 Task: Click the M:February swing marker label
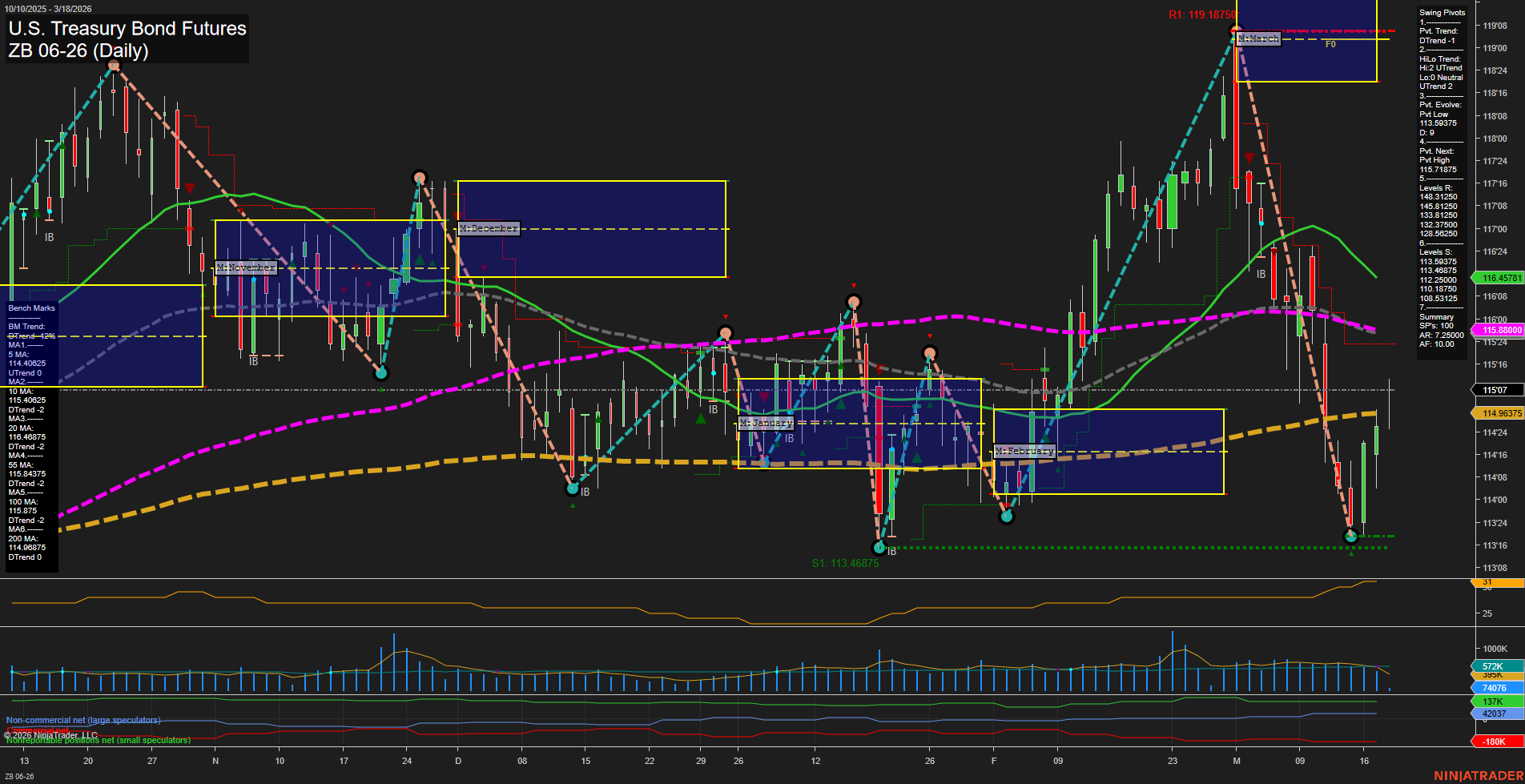coord(1024,451)
